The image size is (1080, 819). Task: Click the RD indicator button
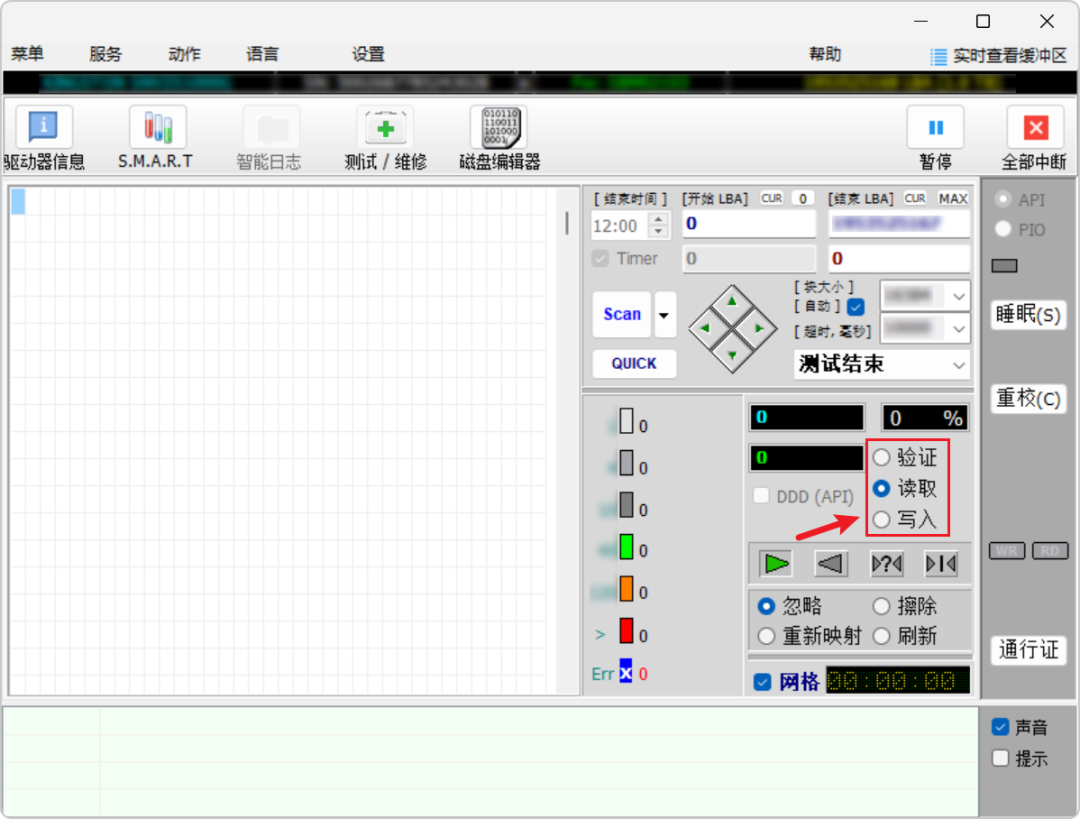pos(1050,550)
